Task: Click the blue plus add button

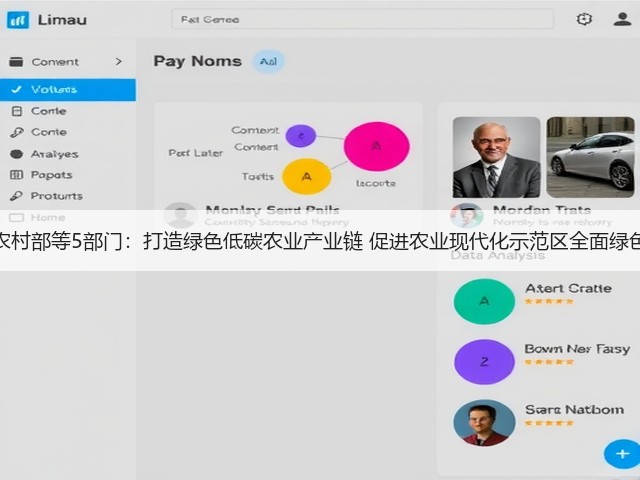Action: [622, 454]
